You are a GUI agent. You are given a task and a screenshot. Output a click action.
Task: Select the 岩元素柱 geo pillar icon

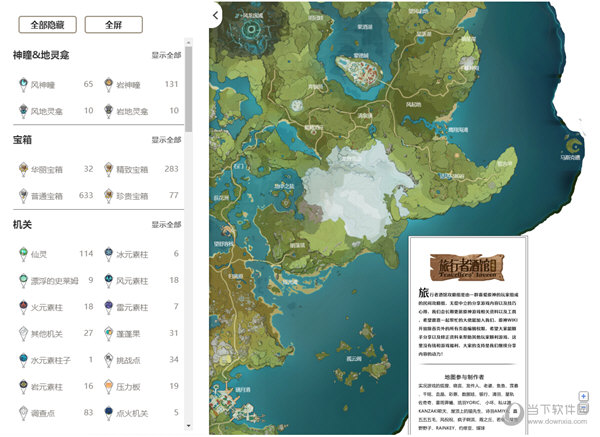pos(23,386)
